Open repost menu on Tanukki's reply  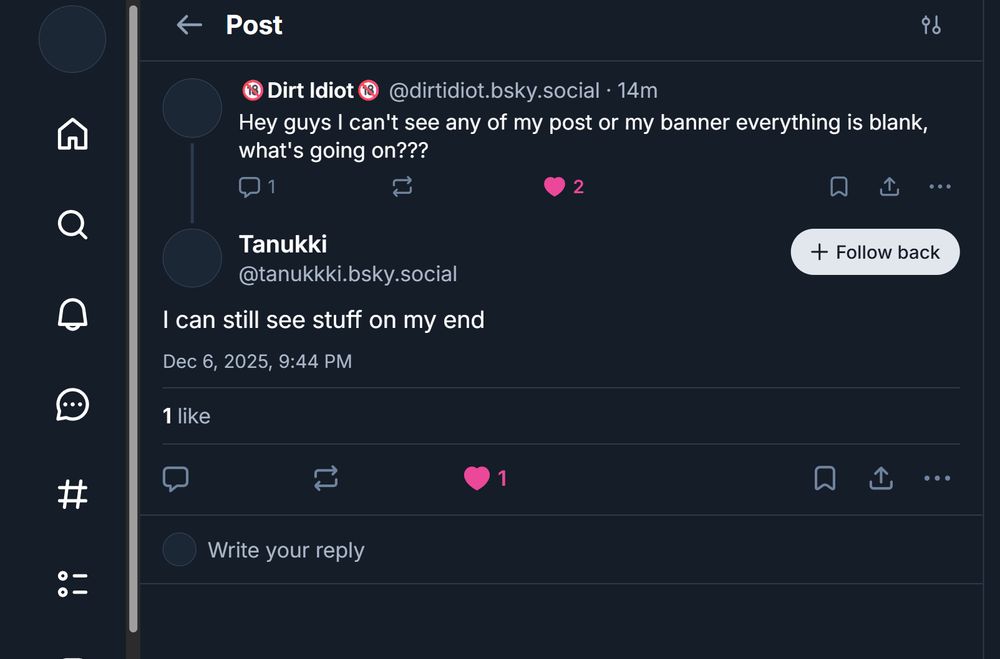point(326,479)
